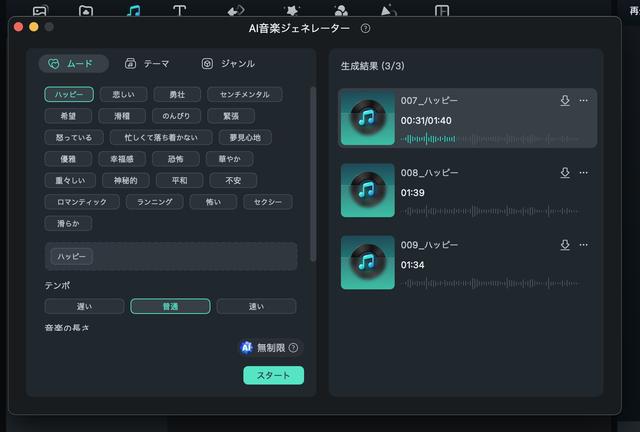
Task: Open more options for 009_ハッピー
Action: click(x=584, y=245)
